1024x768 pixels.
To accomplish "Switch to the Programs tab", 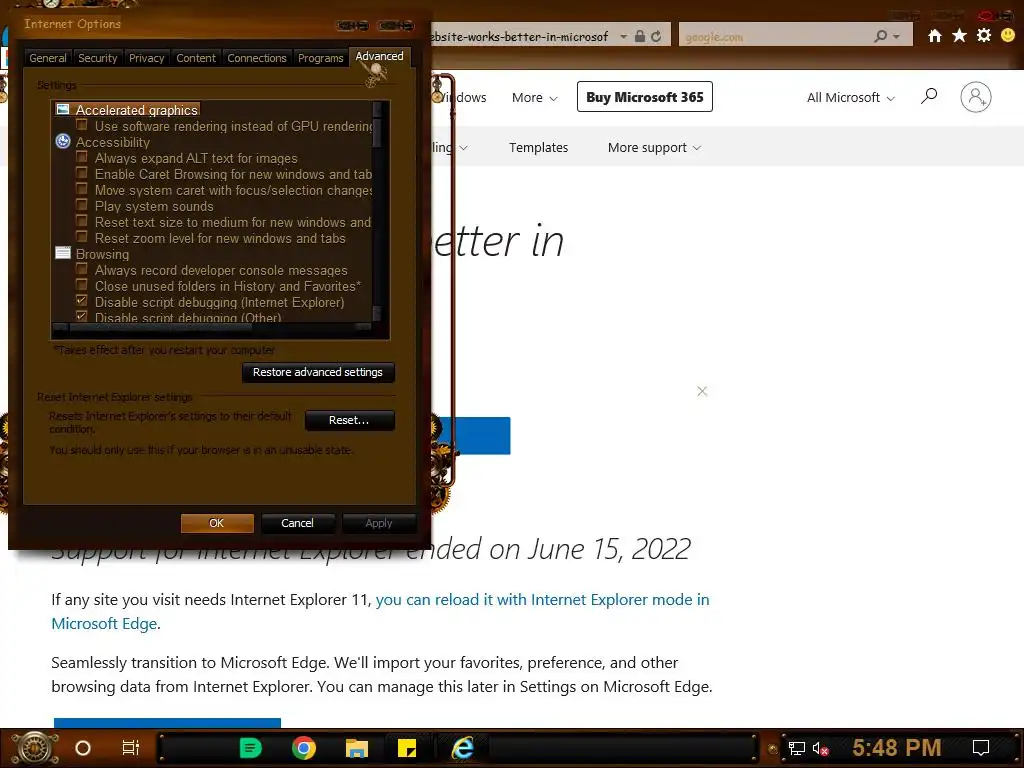I will 320,58.
